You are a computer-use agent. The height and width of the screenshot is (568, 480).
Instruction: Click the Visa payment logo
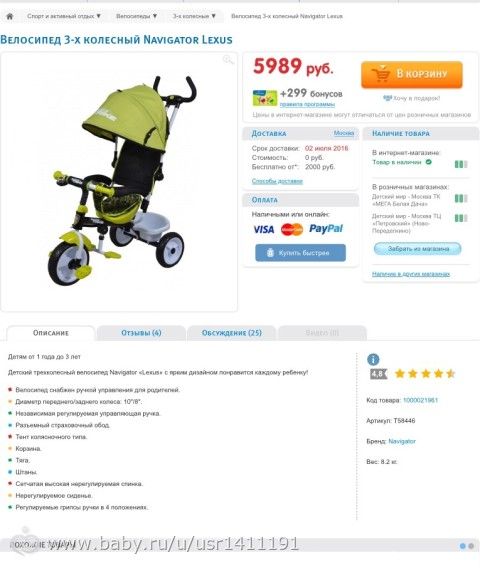pyautogui.click(x=263, y=229)
